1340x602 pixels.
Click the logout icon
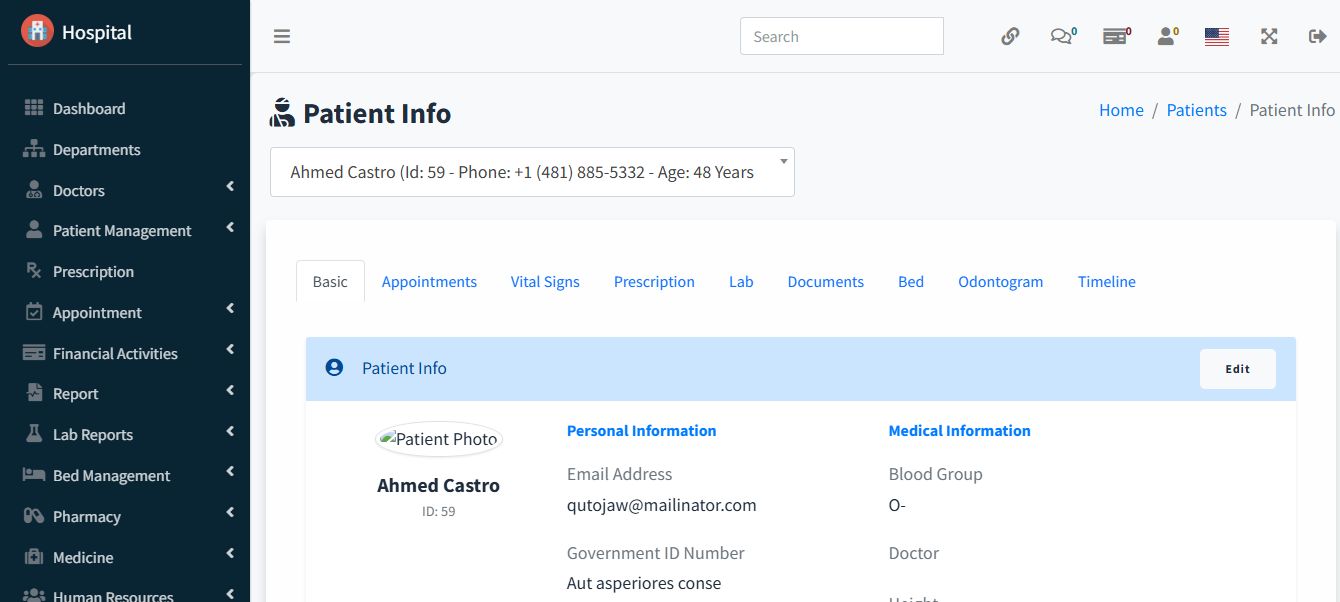pyautogui.click(x=1317, y=37)
